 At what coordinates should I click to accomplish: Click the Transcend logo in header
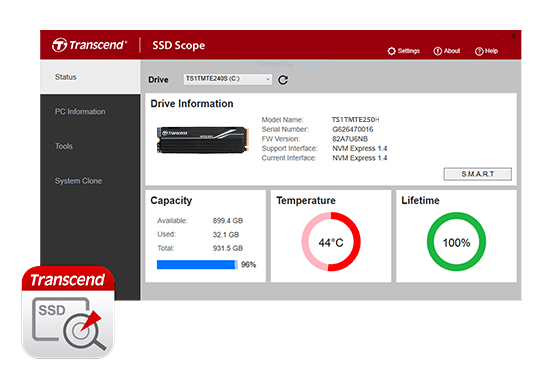pyautogui.click(x=89, y=45)
